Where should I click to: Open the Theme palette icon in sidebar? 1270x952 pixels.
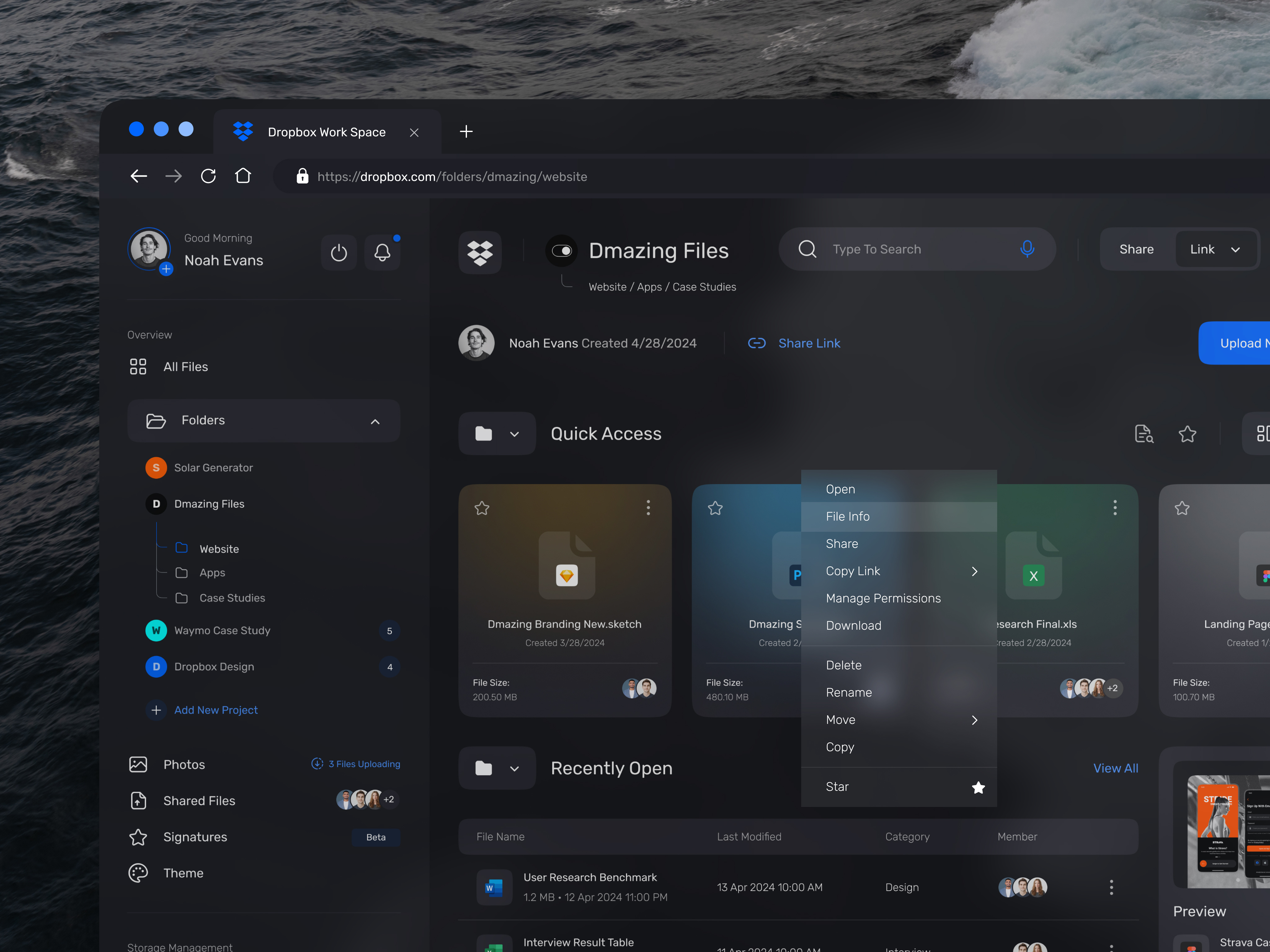(x=138, y=873)
